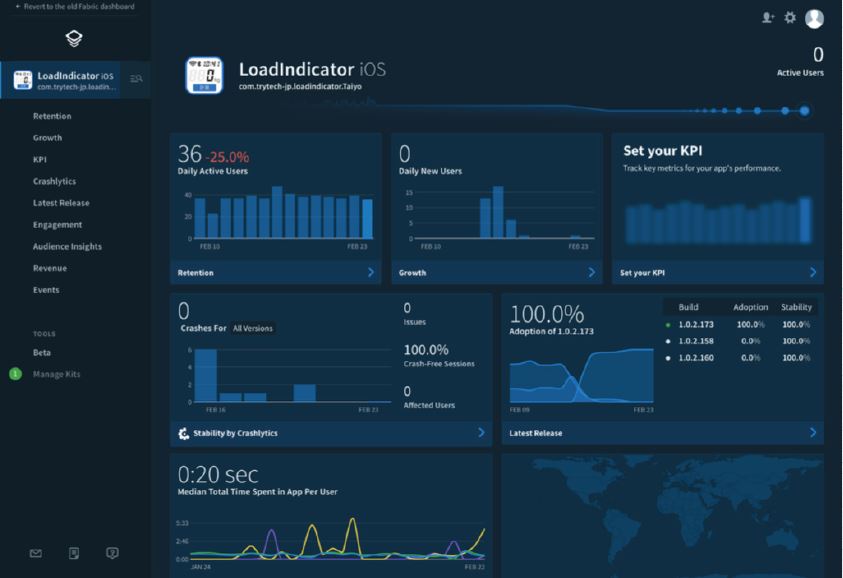Open the settings gear icon

790,18
